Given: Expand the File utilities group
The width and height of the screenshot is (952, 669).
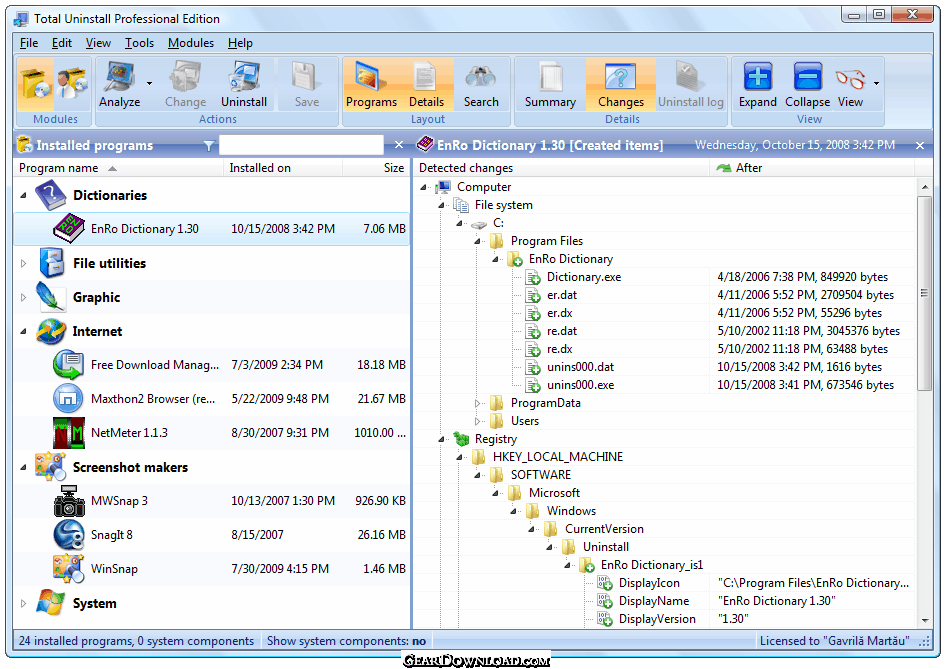Looking at the screenshot, I should click(24, 263).
